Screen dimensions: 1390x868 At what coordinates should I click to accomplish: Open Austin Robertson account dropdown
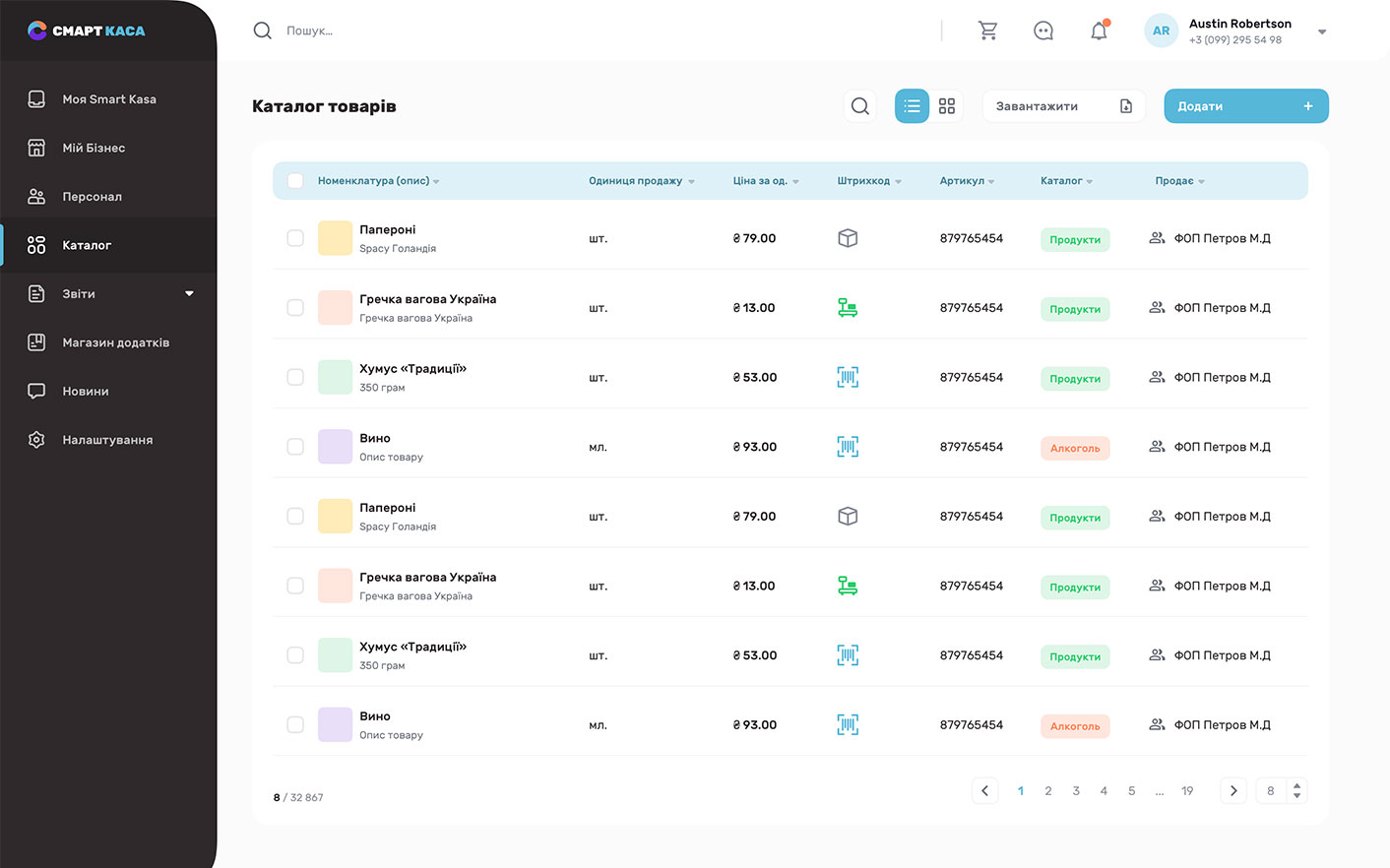1322,32
